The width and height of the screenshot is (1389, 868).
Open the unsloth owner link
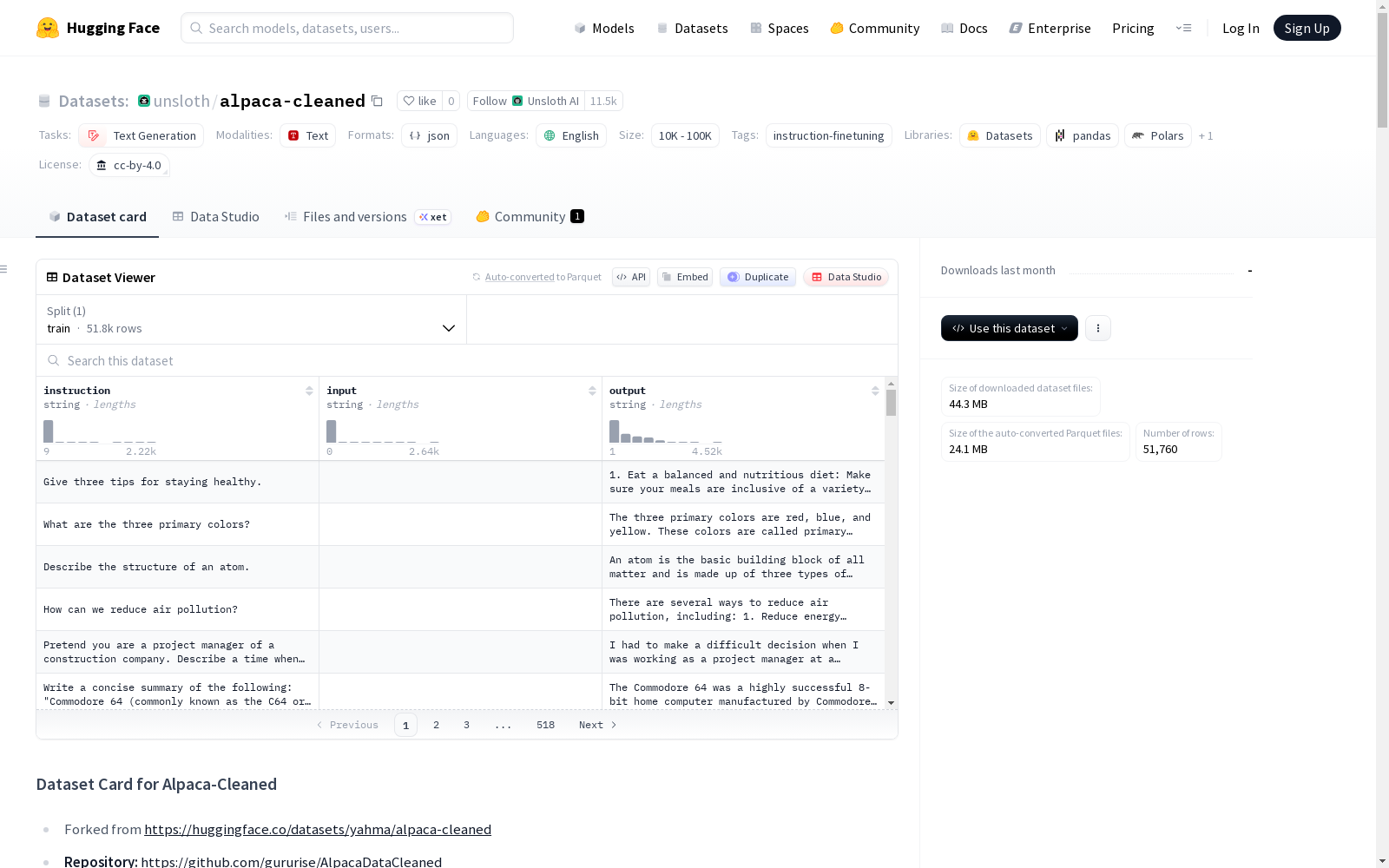(181, 101)
